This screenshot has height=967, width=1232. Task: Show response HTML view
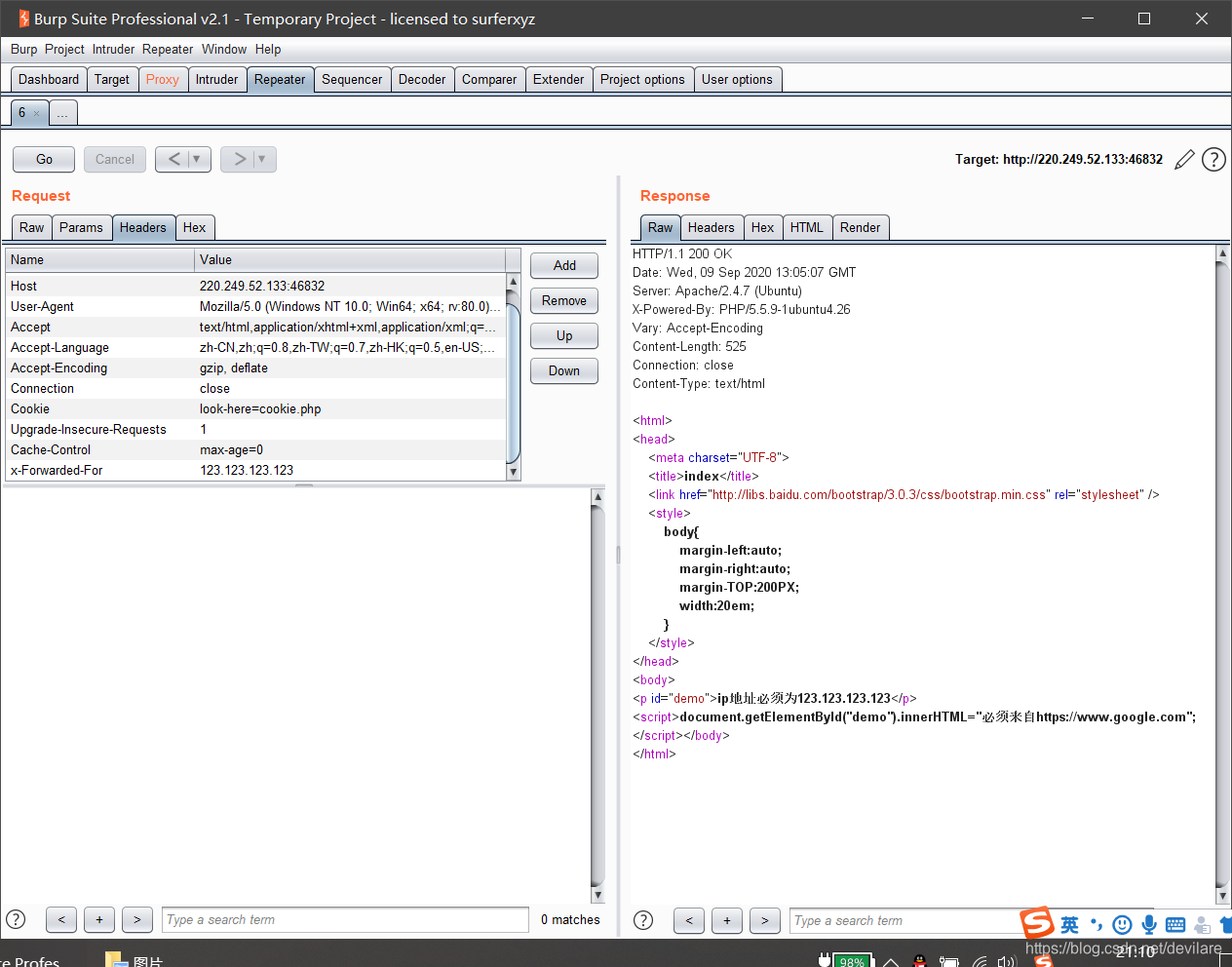[807, 228]
